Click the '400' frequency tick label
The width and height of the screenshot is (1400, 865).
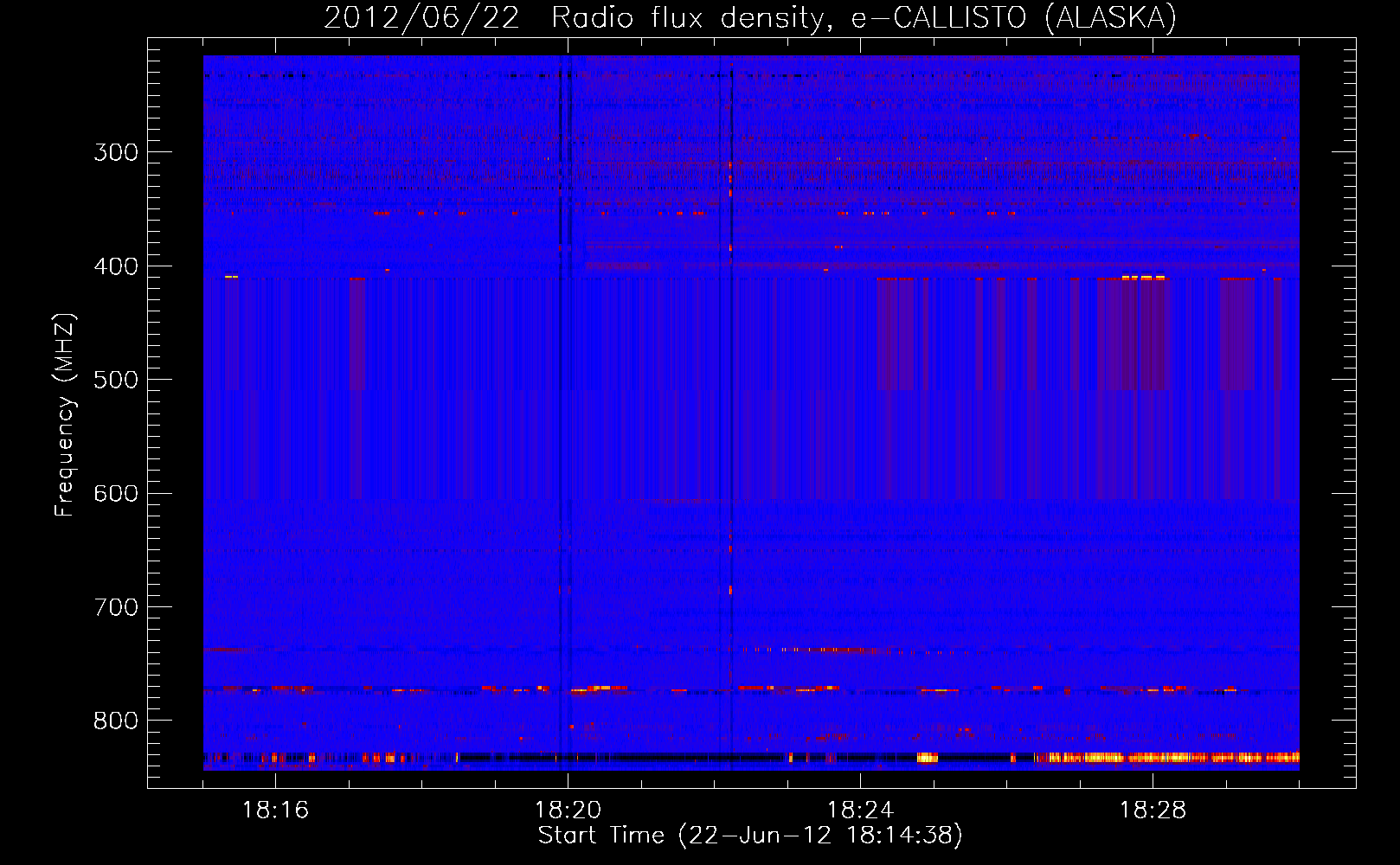point(116,266)
